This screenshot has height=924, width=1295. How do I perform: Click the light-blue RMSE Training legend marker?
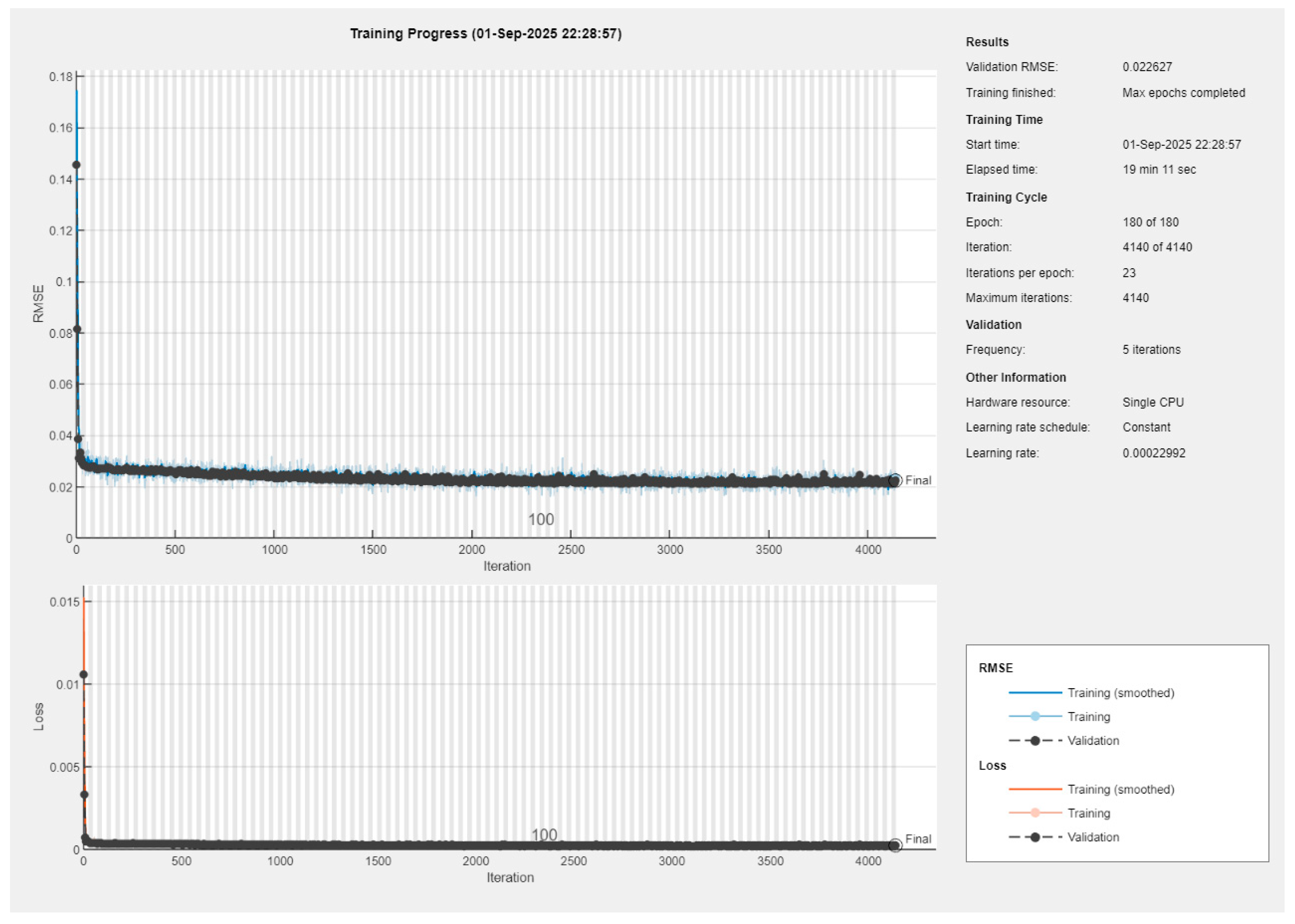pos(1035,716)
